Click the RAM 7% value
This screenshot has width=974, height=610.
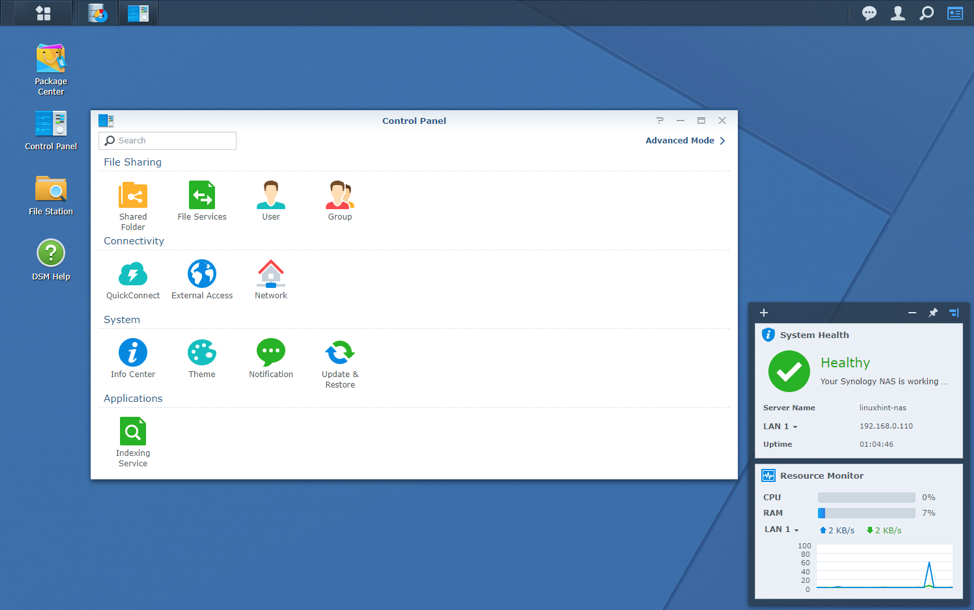click(x=929, y=513)
